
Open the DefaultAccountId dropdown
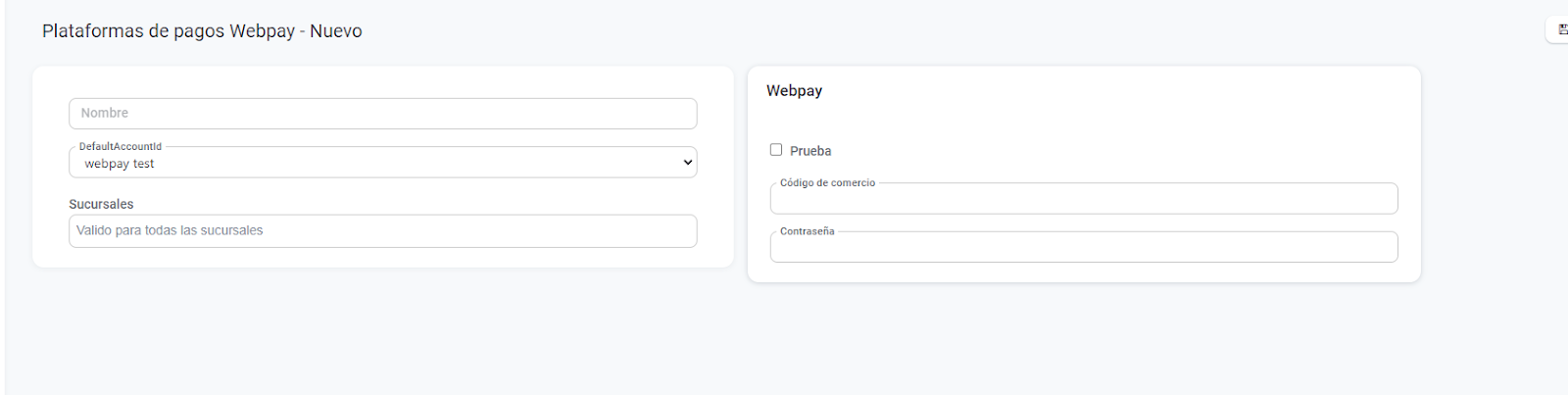coord(382,164)
